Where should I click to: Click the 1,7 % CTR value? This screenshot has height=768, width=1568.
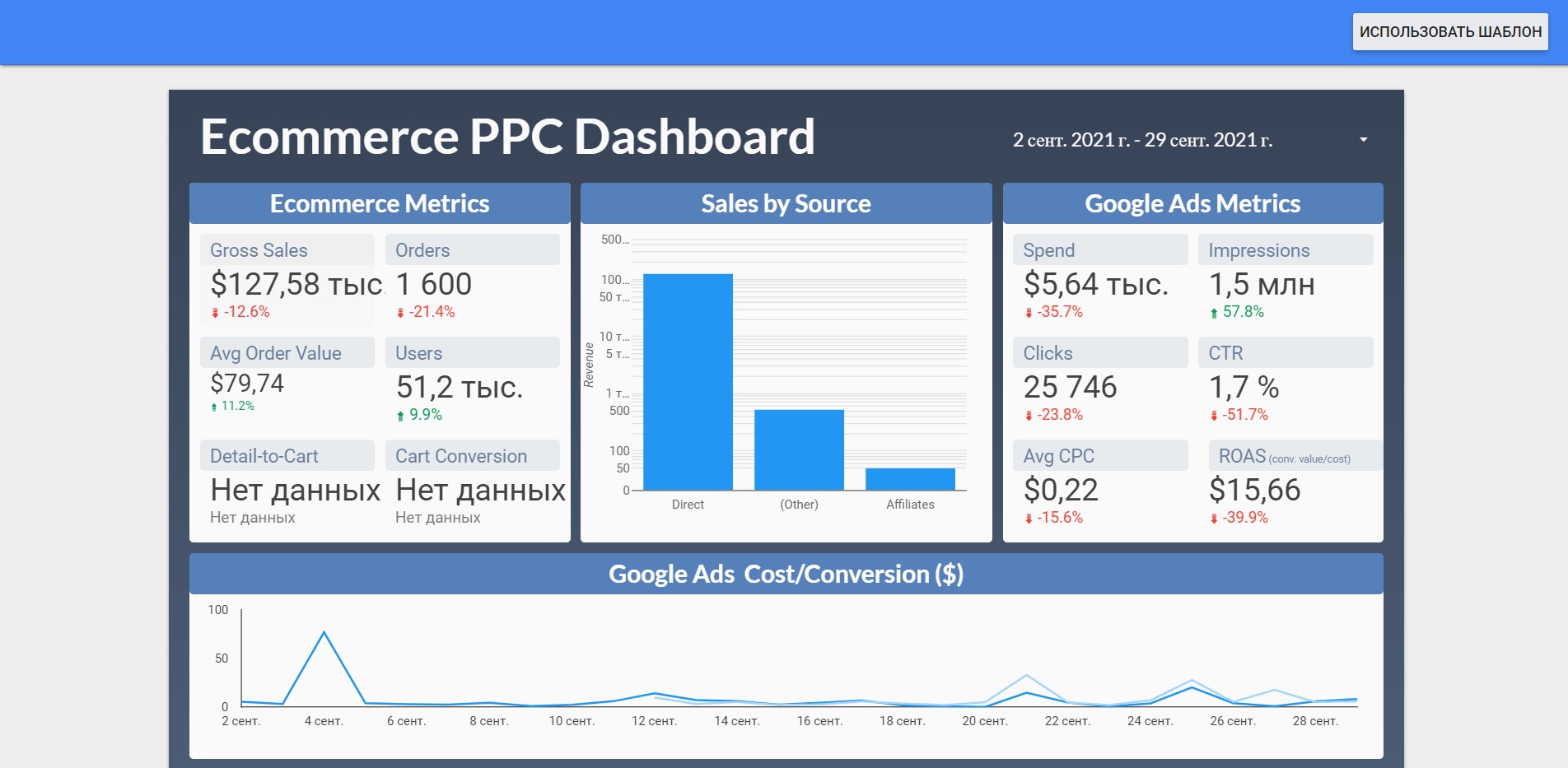1244,388
